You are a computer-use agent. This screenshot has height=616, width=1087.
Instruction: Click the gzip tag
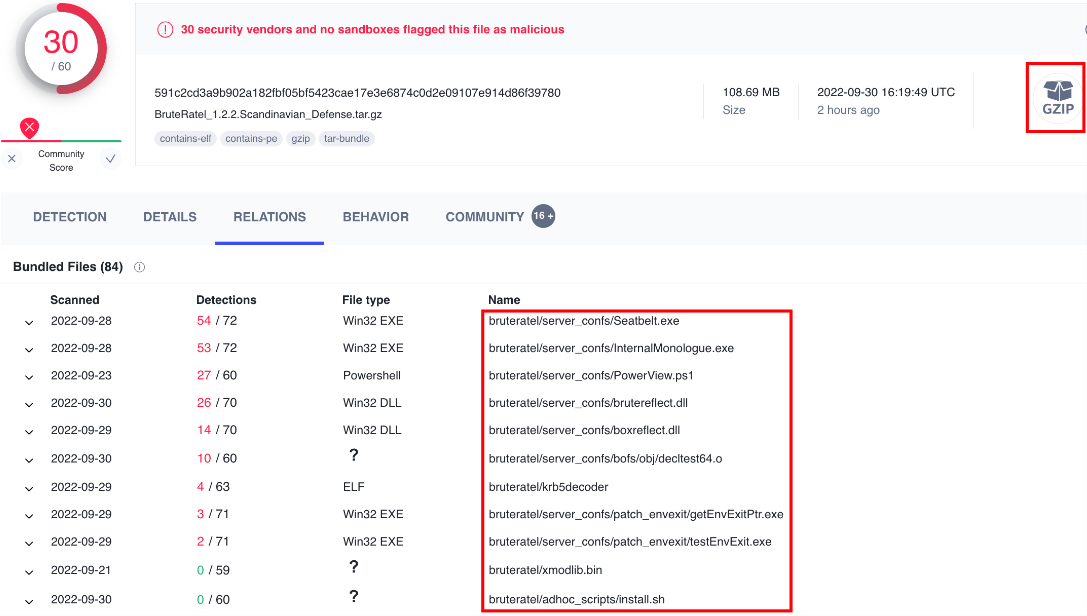click(x=300, y=139)
